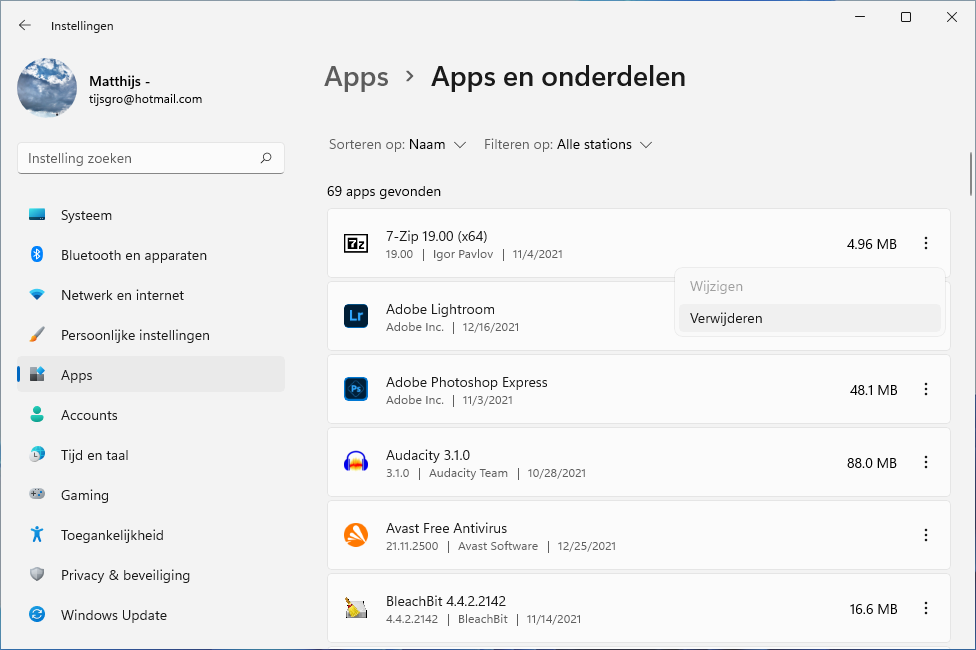
Task: Click the vertical scrollbar on the right
Action: 970,175
